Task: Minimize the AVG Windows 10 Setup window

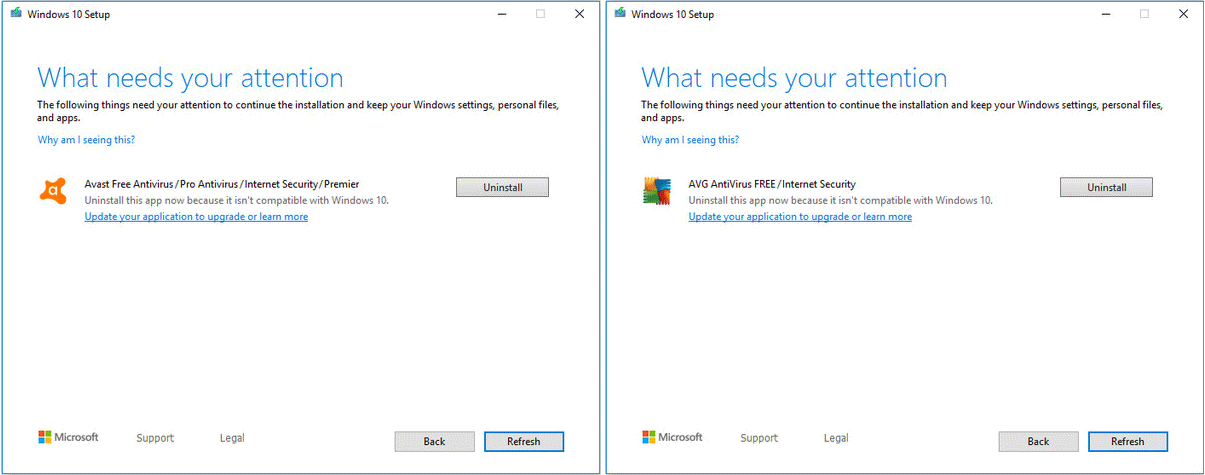Action: 1105,14
